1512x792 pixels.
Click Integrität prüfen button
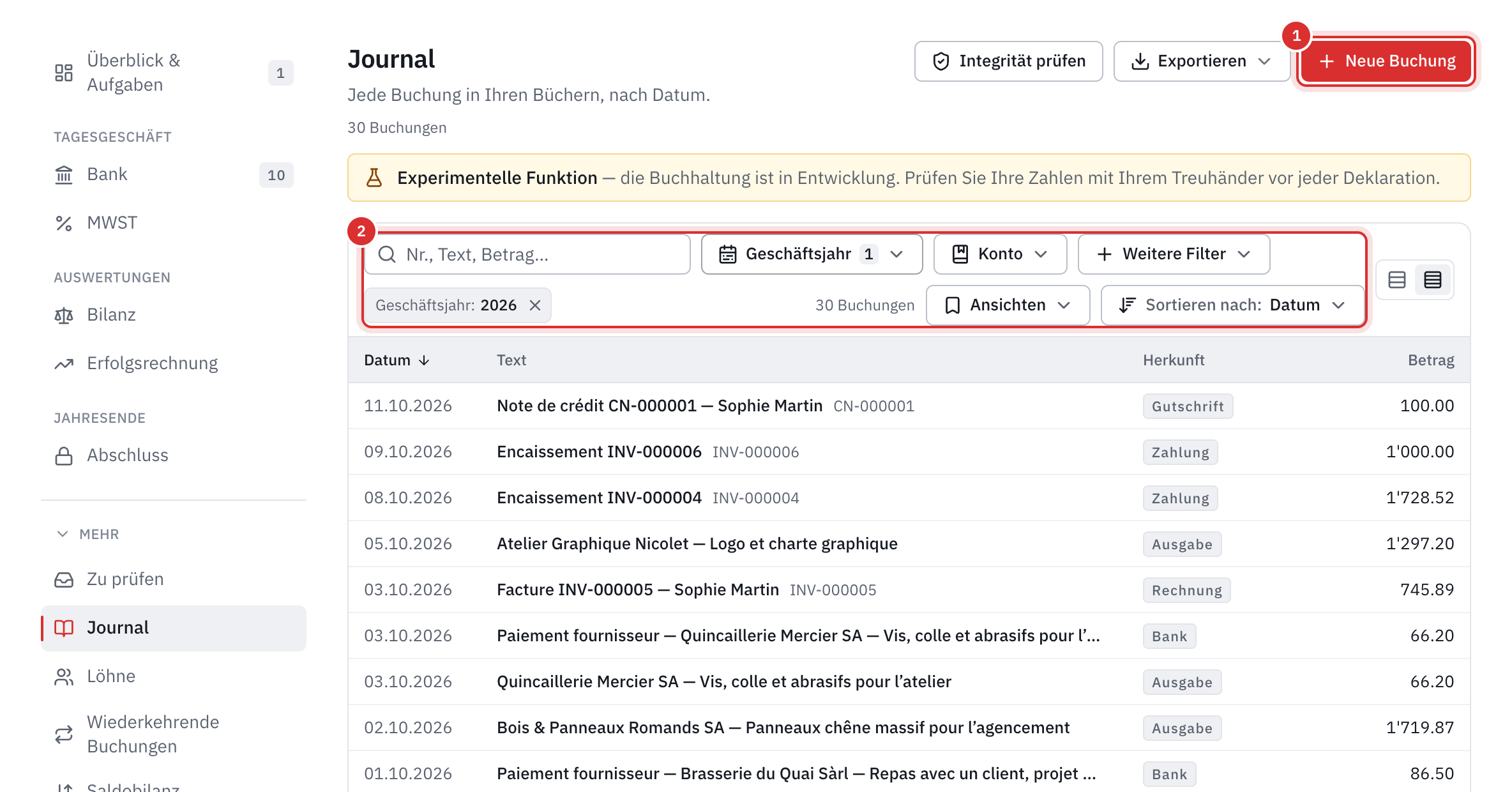(1008, 61)
